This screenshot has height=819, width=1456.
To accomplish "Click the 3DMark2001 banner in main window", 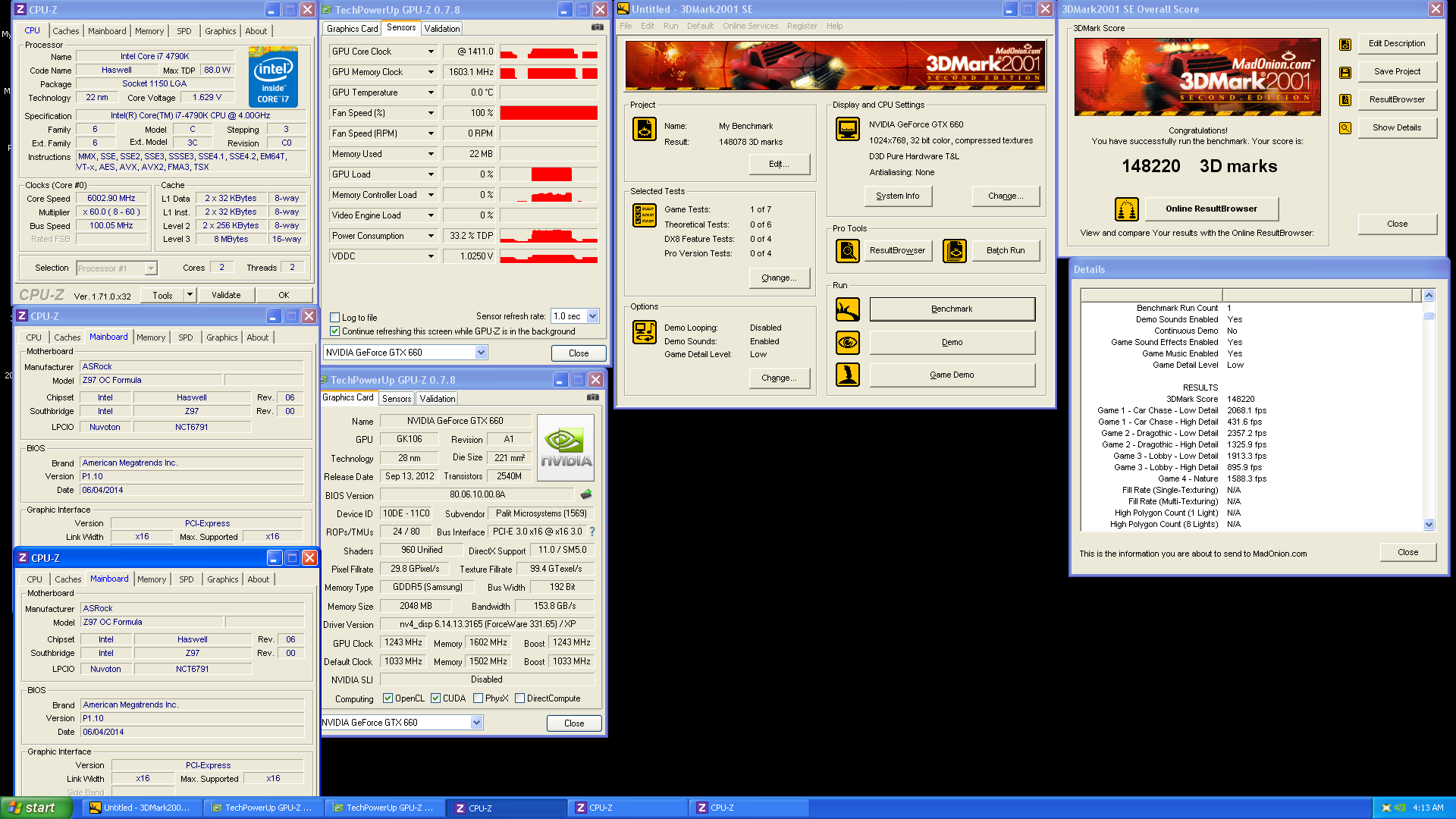I will 835,66.
